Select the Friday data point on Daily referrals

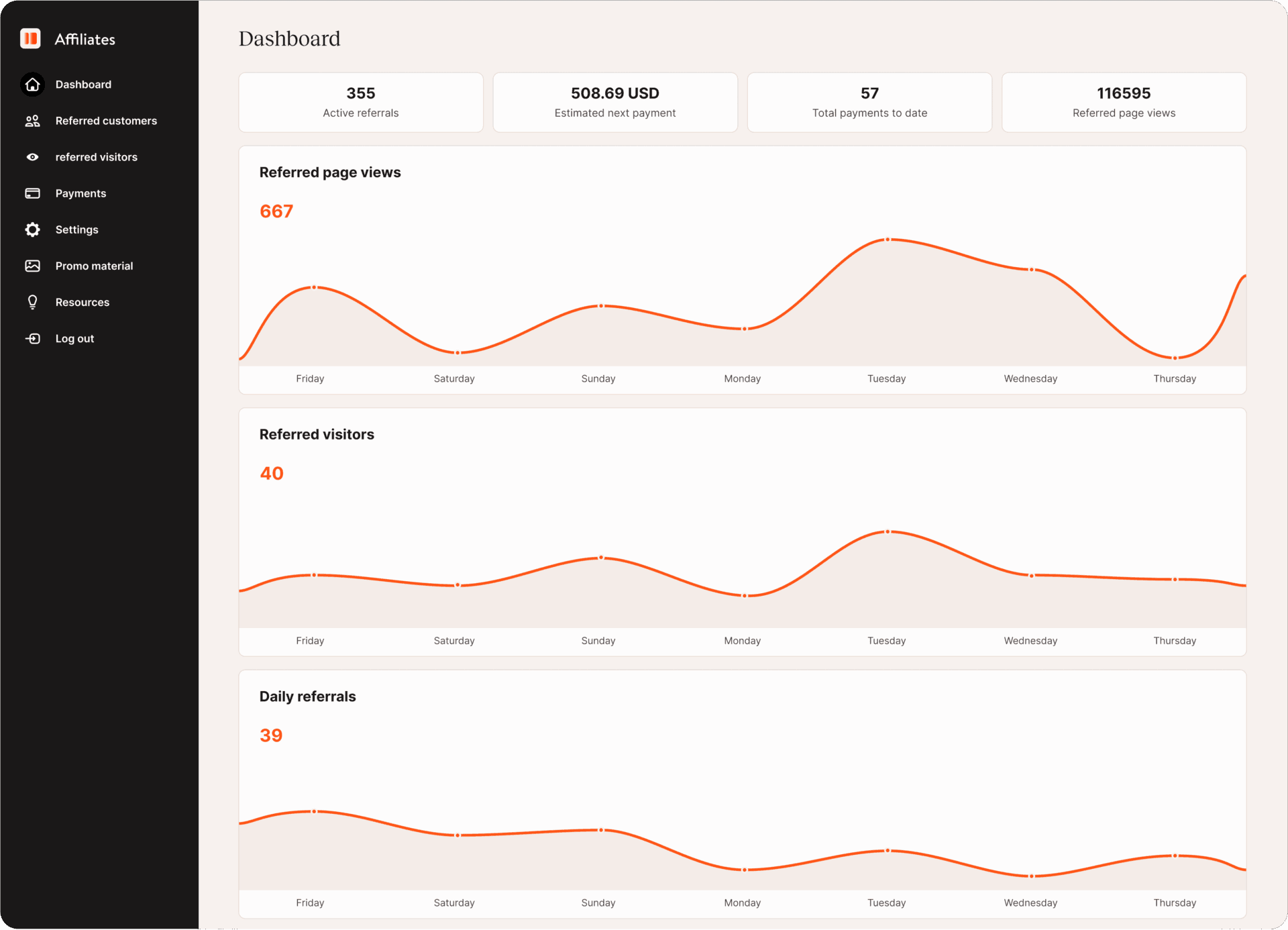tap(314, 811)
